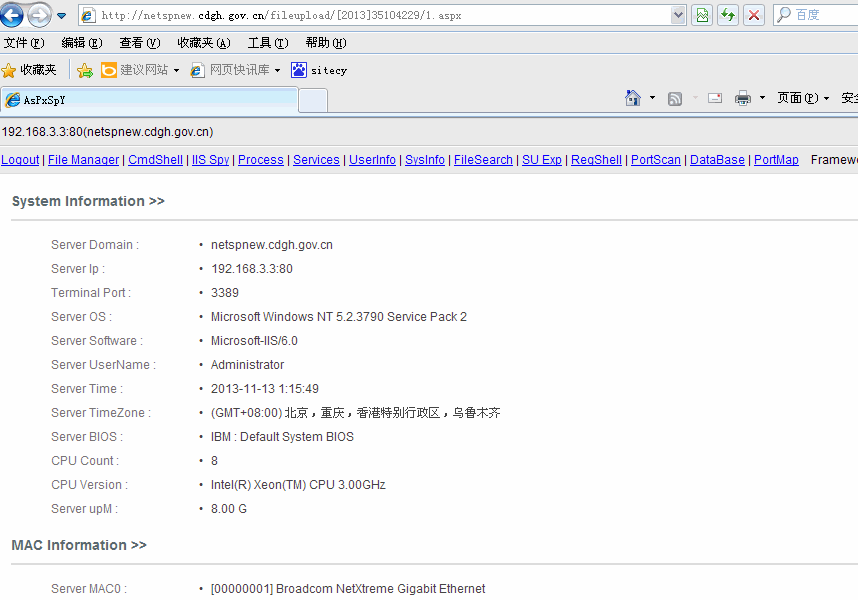Viewport: 858px width, 600px height.
Task: Click the compatibility view icon
Action: [x=702, y=15]
